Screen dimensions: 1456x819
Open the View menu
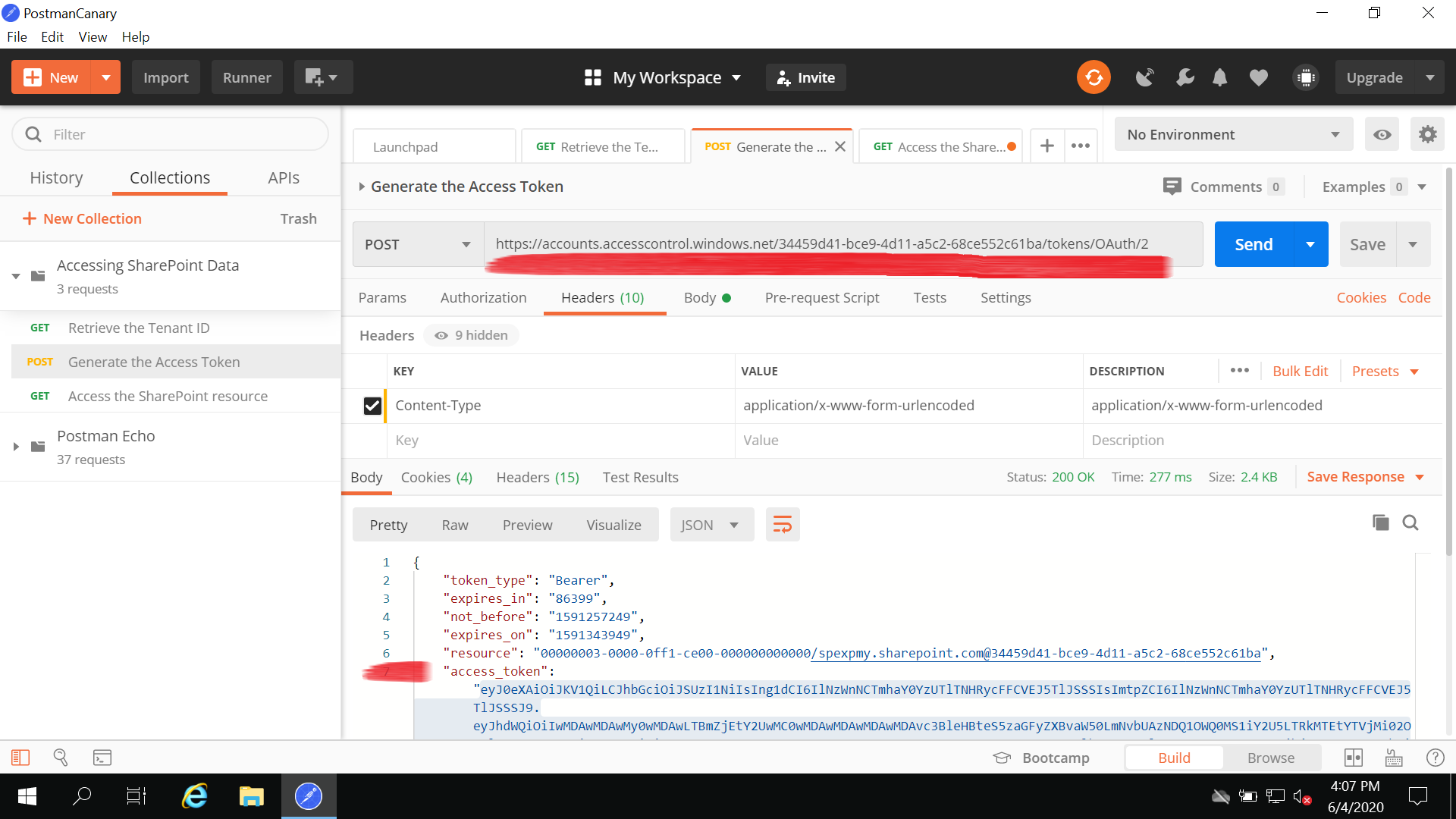pyautogui.click(x=92, y=36)
